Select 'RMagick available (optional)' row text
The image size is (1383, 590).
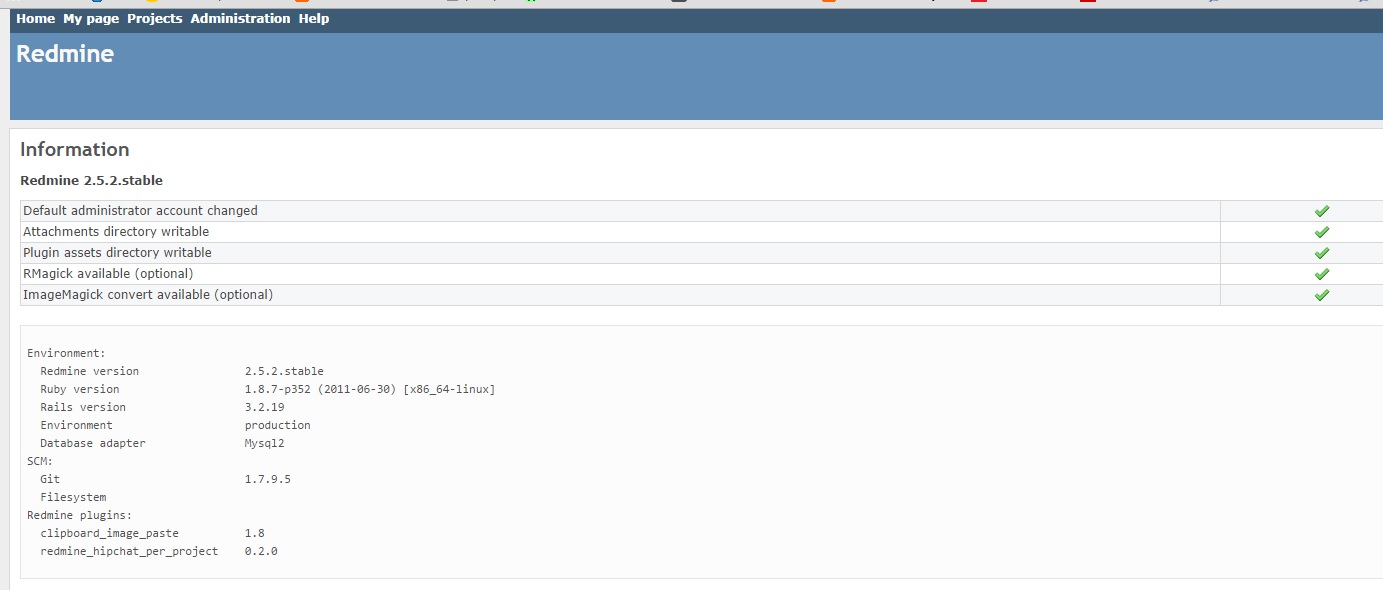coord(108,274)
